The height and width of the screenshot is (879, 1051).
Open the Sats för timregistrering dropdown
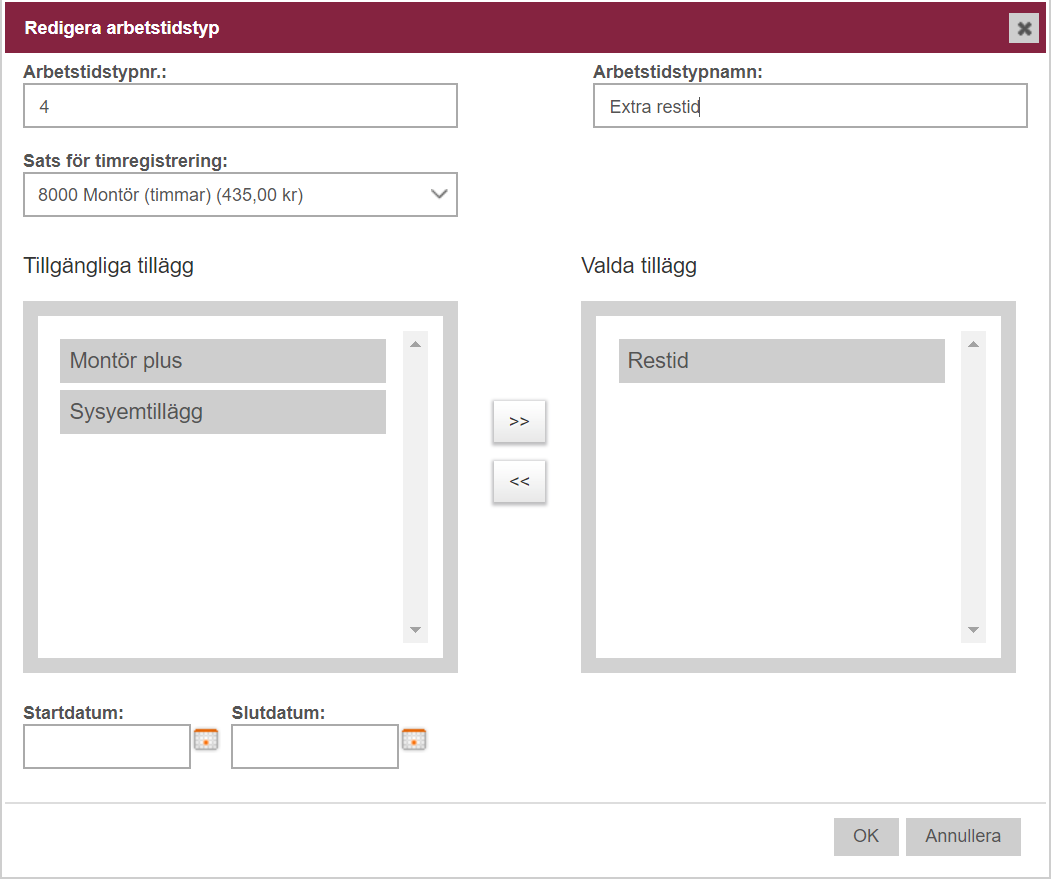coord(241,194)
